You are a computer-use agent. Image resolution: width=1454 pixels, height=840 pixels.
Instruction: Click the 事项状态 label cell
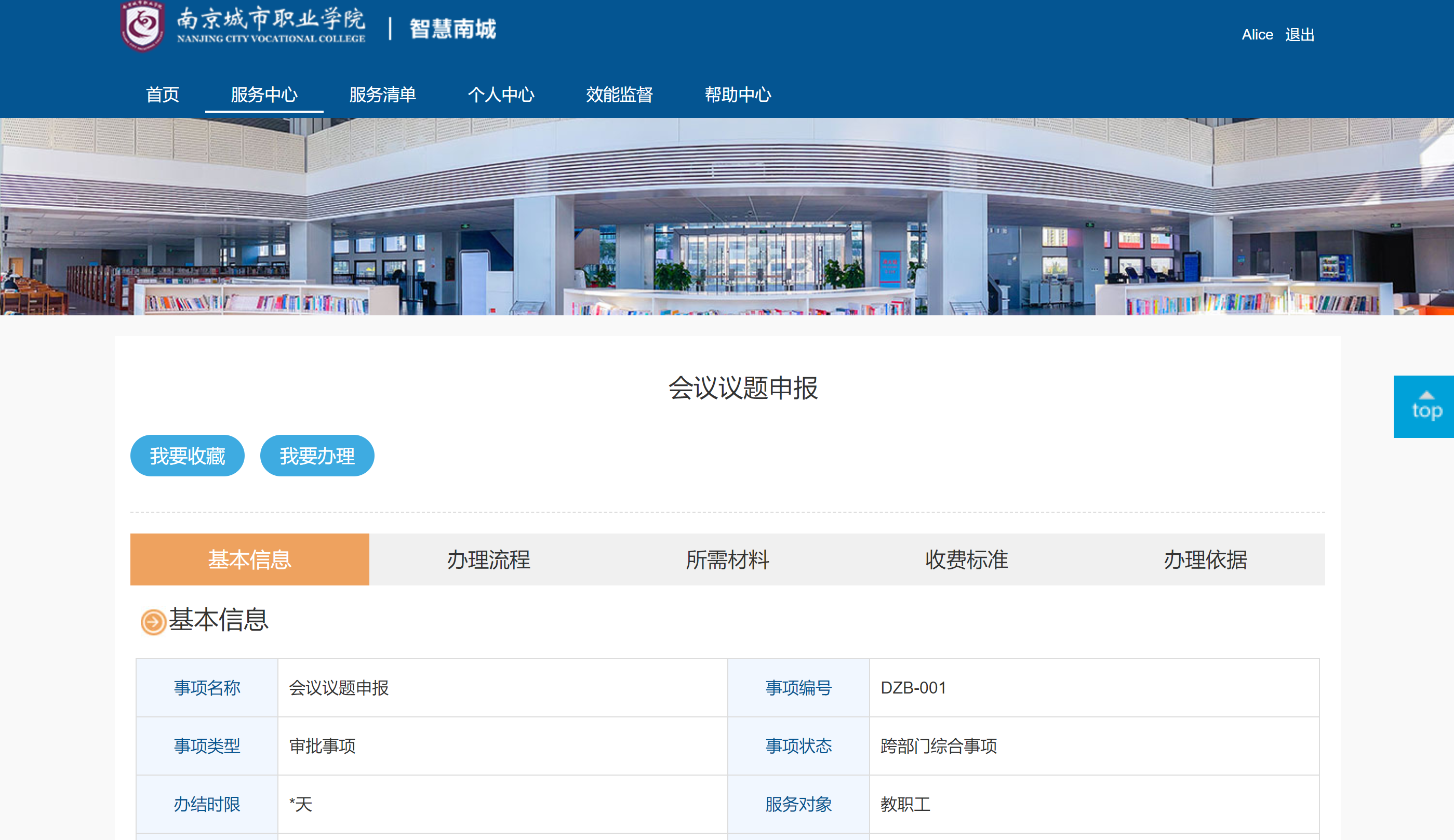(799, 746)
